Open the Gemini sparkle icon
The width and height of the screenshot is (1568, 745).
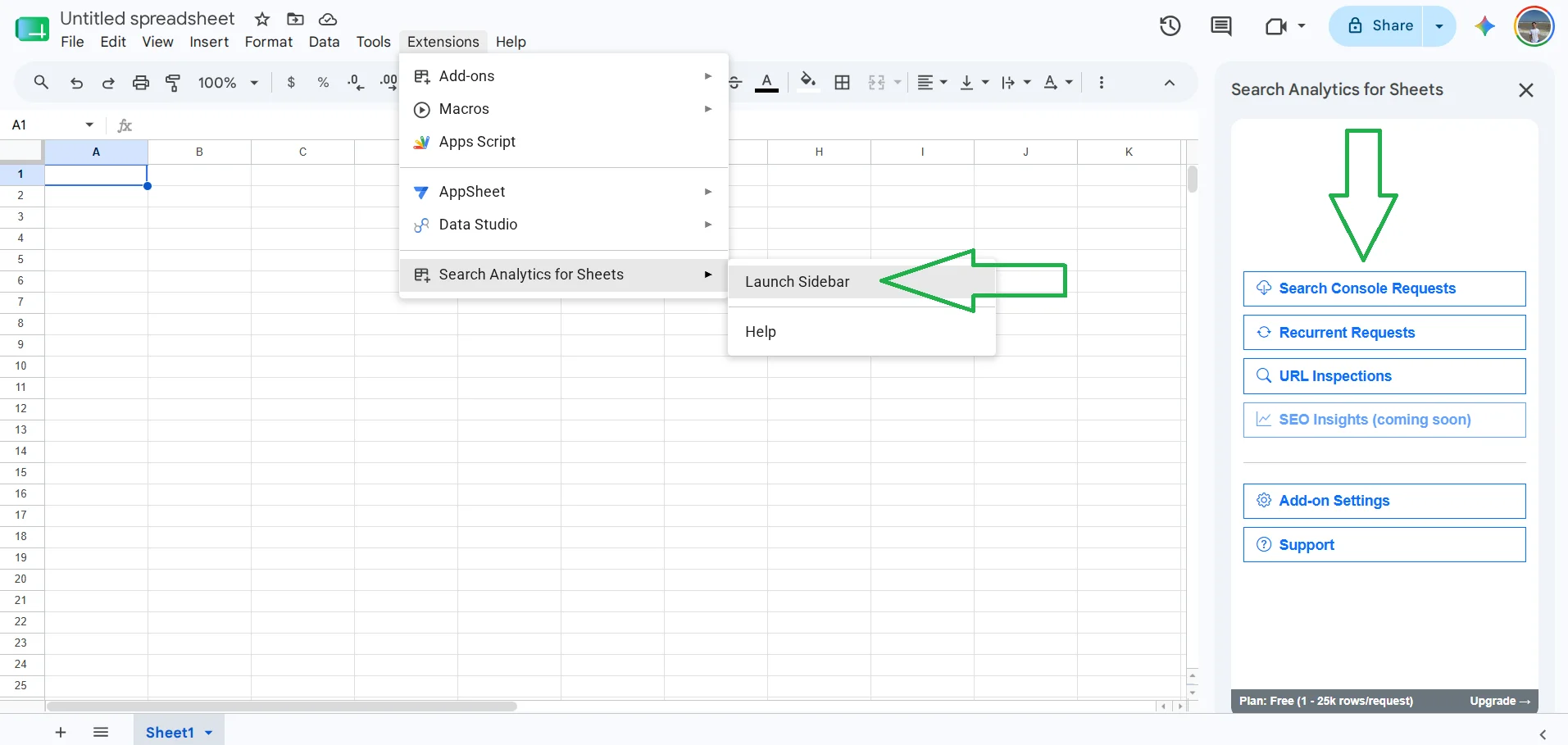click(1484, 26)
